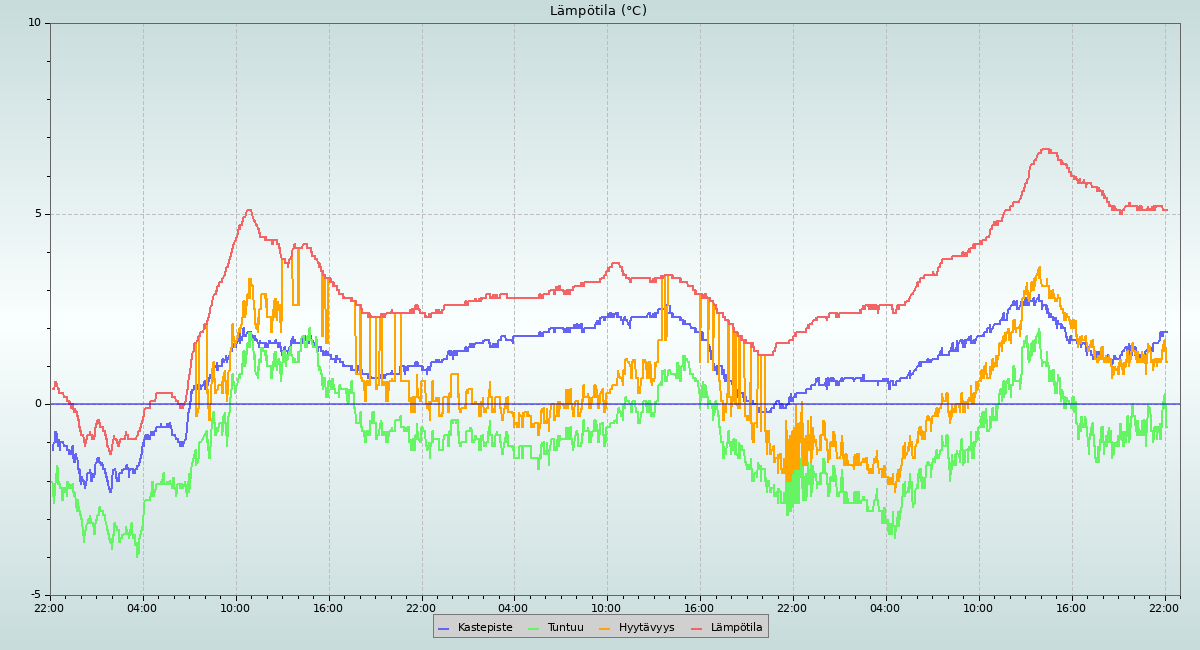
Task: Click the chart title Lämpötila (°C)
Action: tap(598, 11)
